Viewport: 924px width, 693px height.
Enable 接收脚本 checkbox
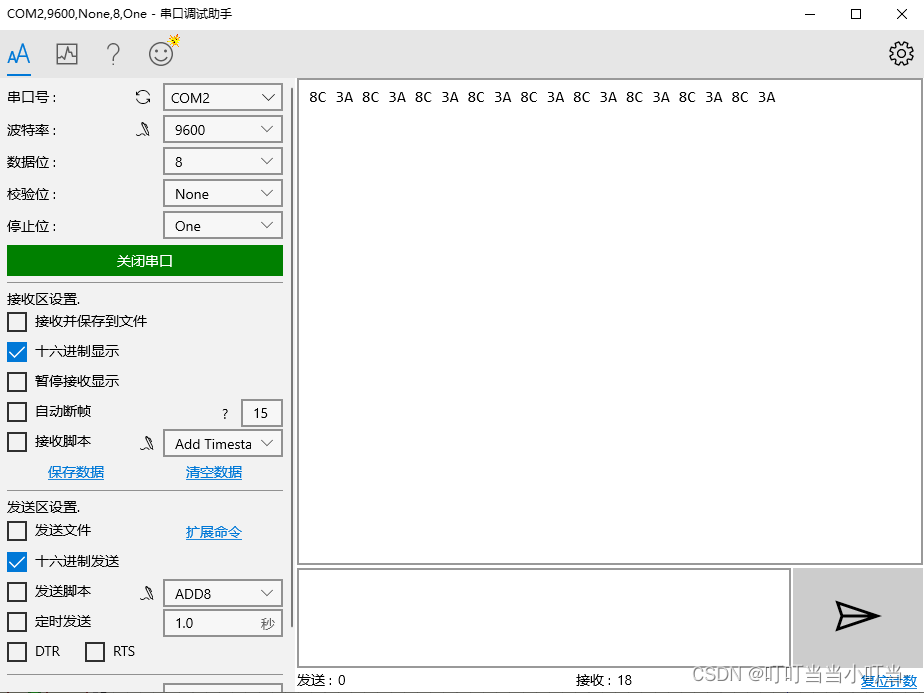(17, 442)
